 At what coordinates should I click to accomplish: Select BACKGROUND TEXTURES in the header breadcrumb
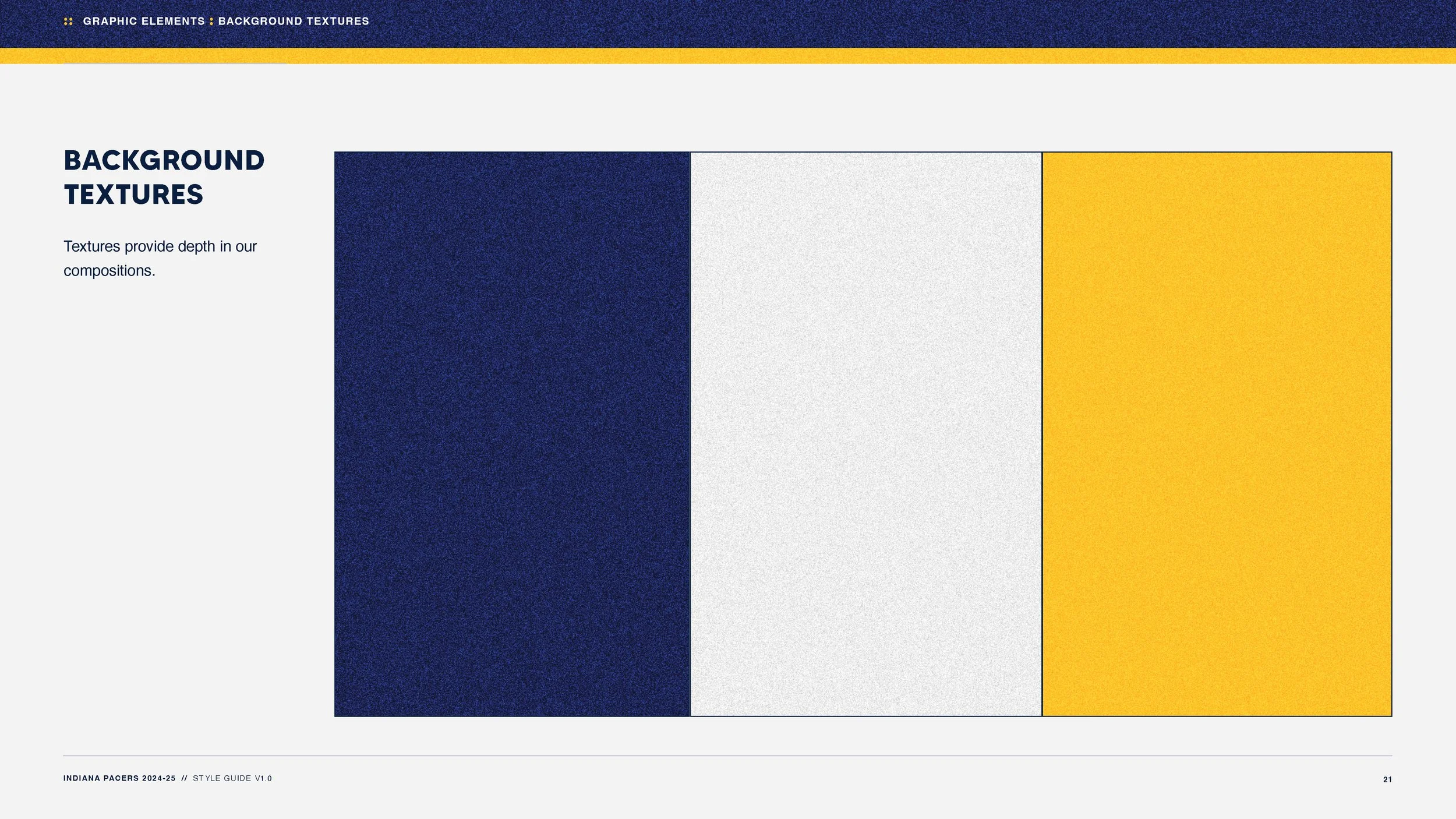pyautogui.click(x=294, y=22)
